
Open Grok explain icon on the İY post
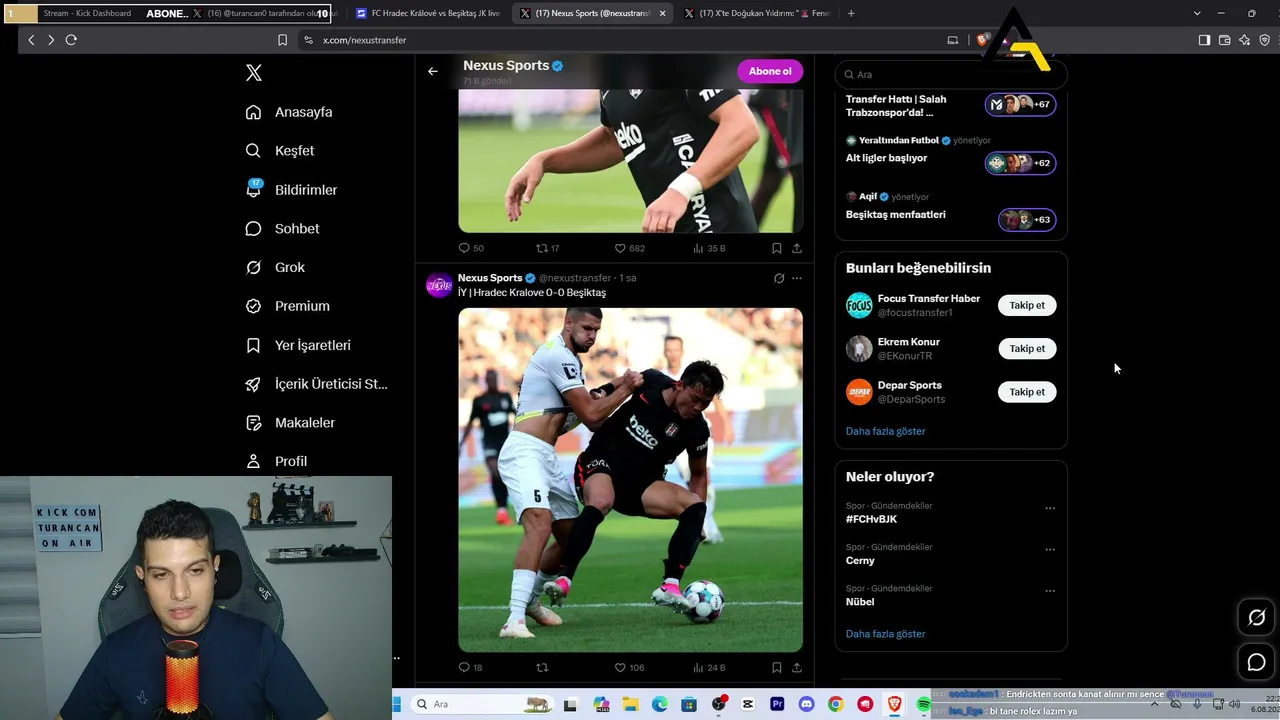(779, 278)
